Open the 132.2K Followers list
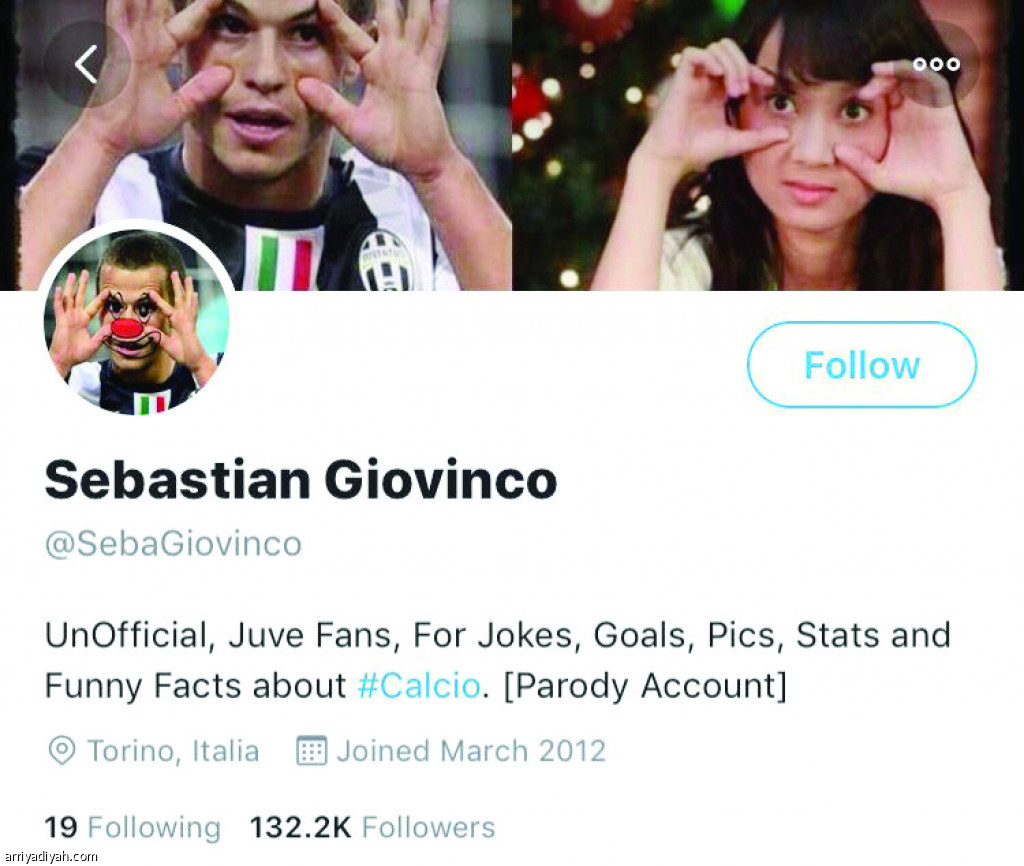1024x866 pixels. pos(372,827)
